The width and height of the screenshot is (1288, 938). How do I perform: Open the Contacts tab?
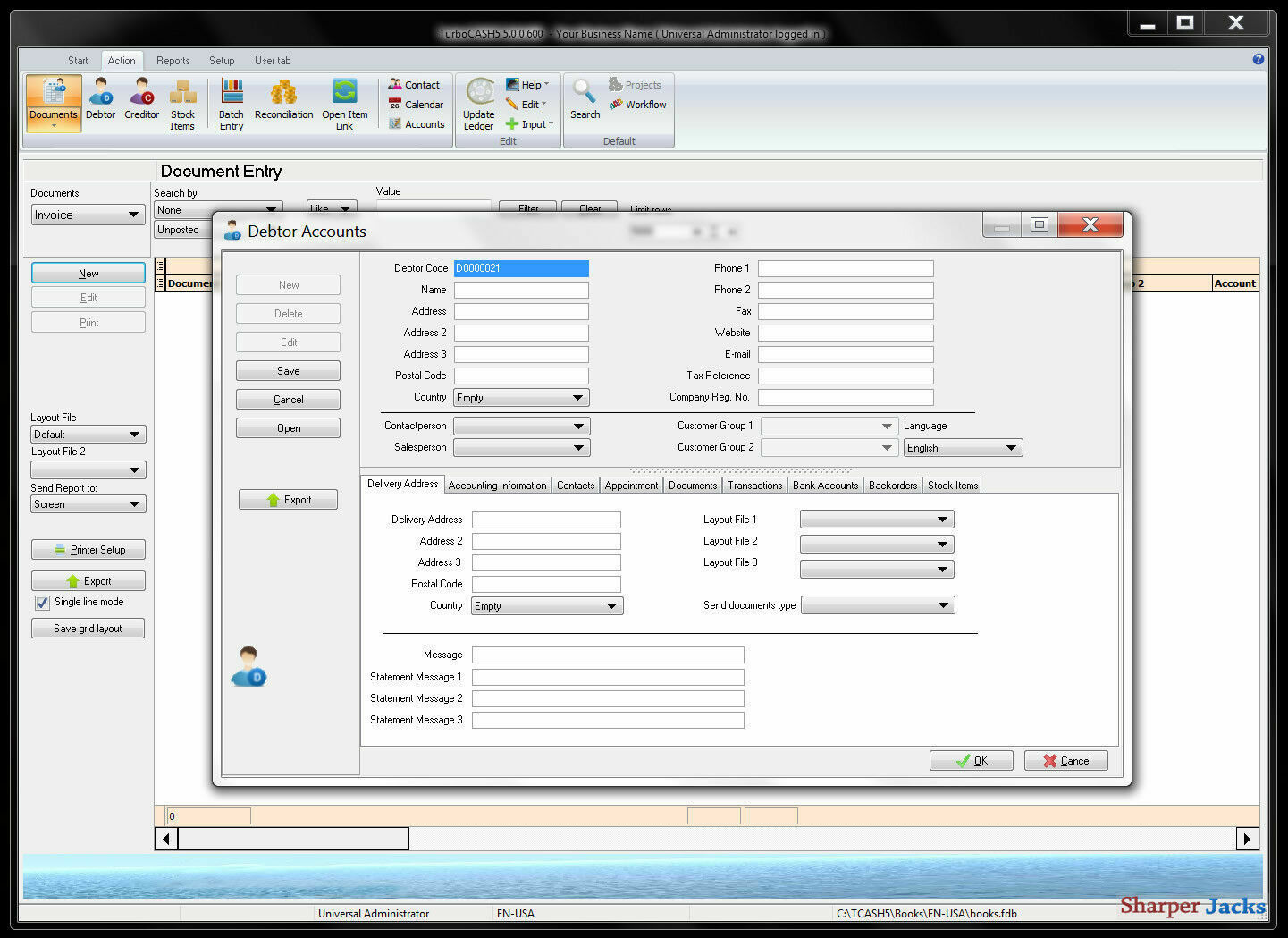coord(575,486)
